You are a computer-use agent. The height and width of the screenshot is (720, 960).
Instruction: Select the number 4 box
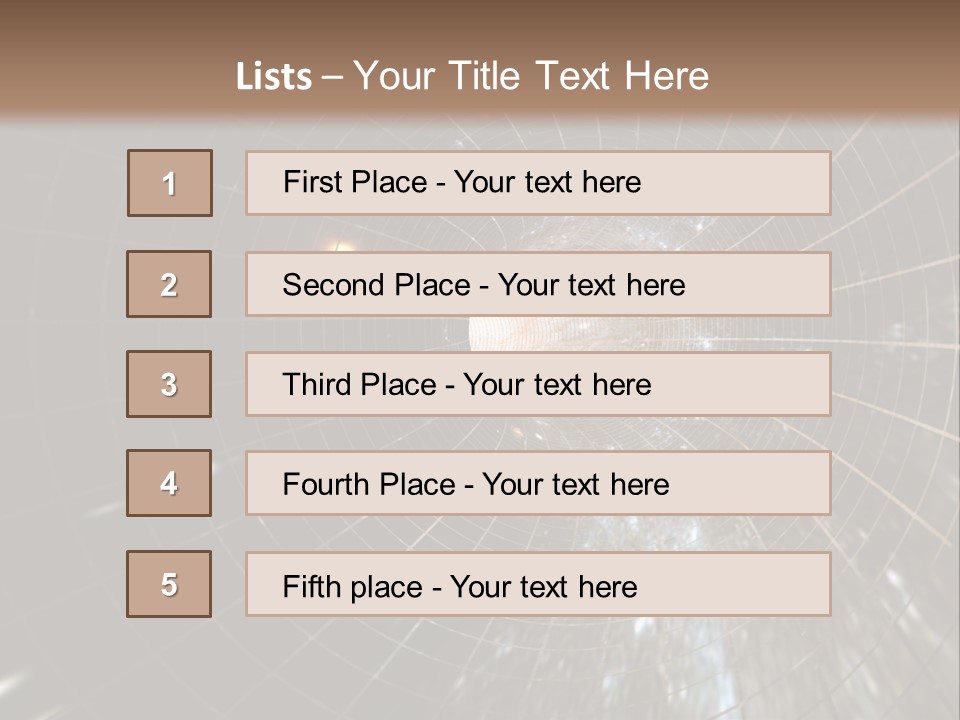(169, 483)
